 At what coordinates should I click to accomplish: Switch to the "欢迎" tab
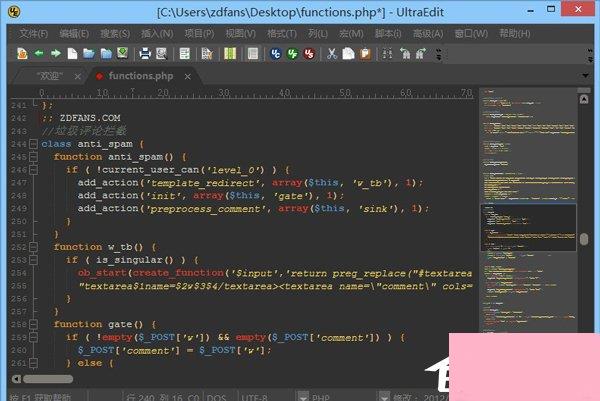(50, 76)
